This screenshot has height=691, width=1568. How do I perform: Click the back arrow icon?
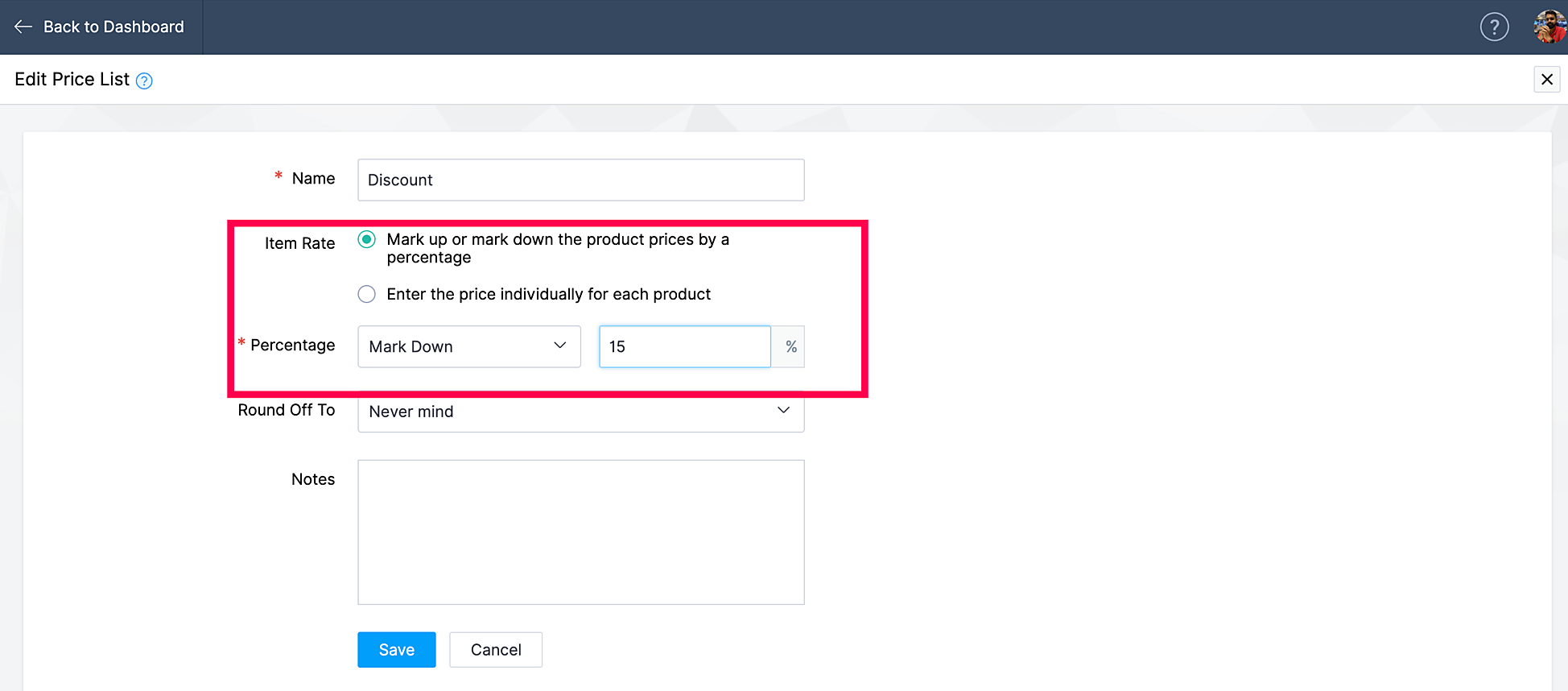click(23, 27)
